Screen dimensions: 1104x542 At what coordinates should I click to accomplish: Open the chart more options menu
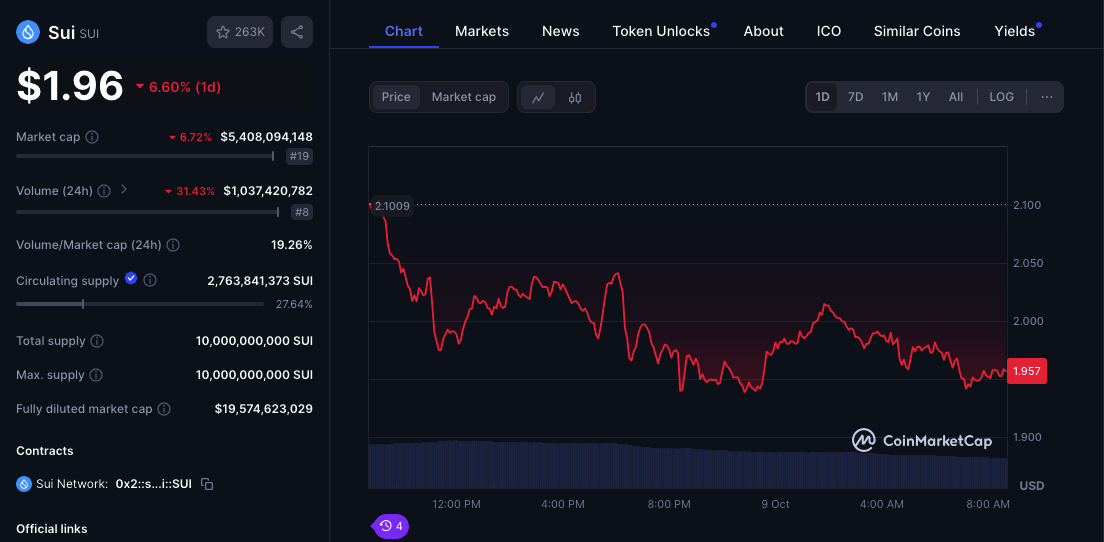point(1046,97)
